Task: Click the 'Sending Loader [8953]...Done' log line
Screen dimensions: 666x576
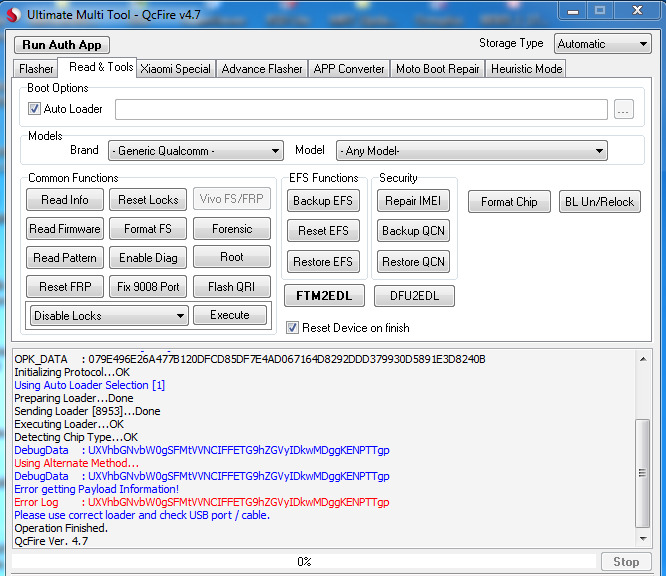Action: (87, 411)
